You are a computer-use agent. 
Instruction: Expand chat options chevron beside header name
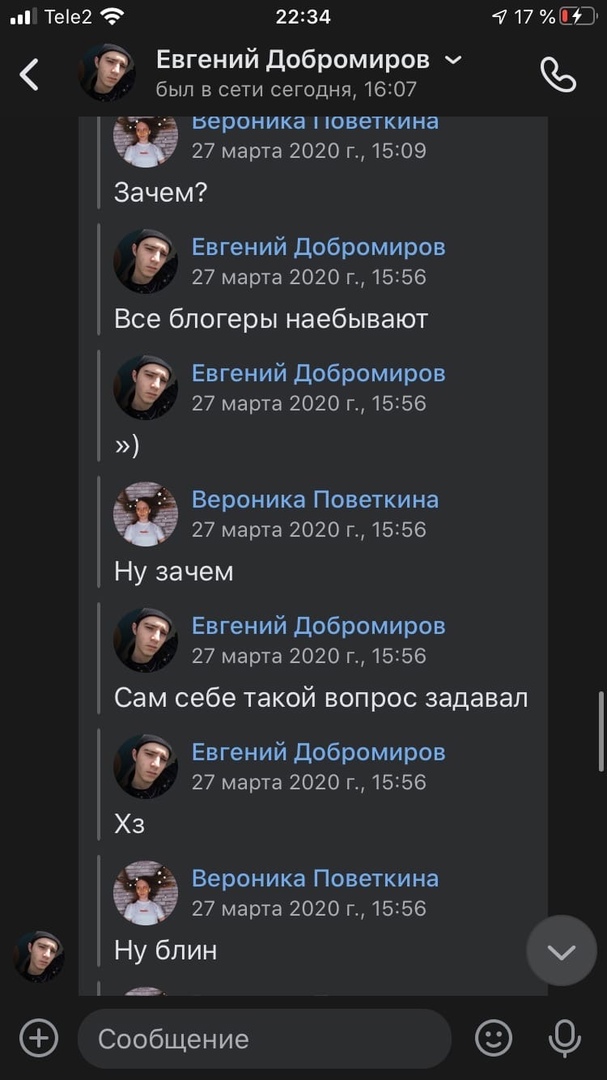(453, 61)
